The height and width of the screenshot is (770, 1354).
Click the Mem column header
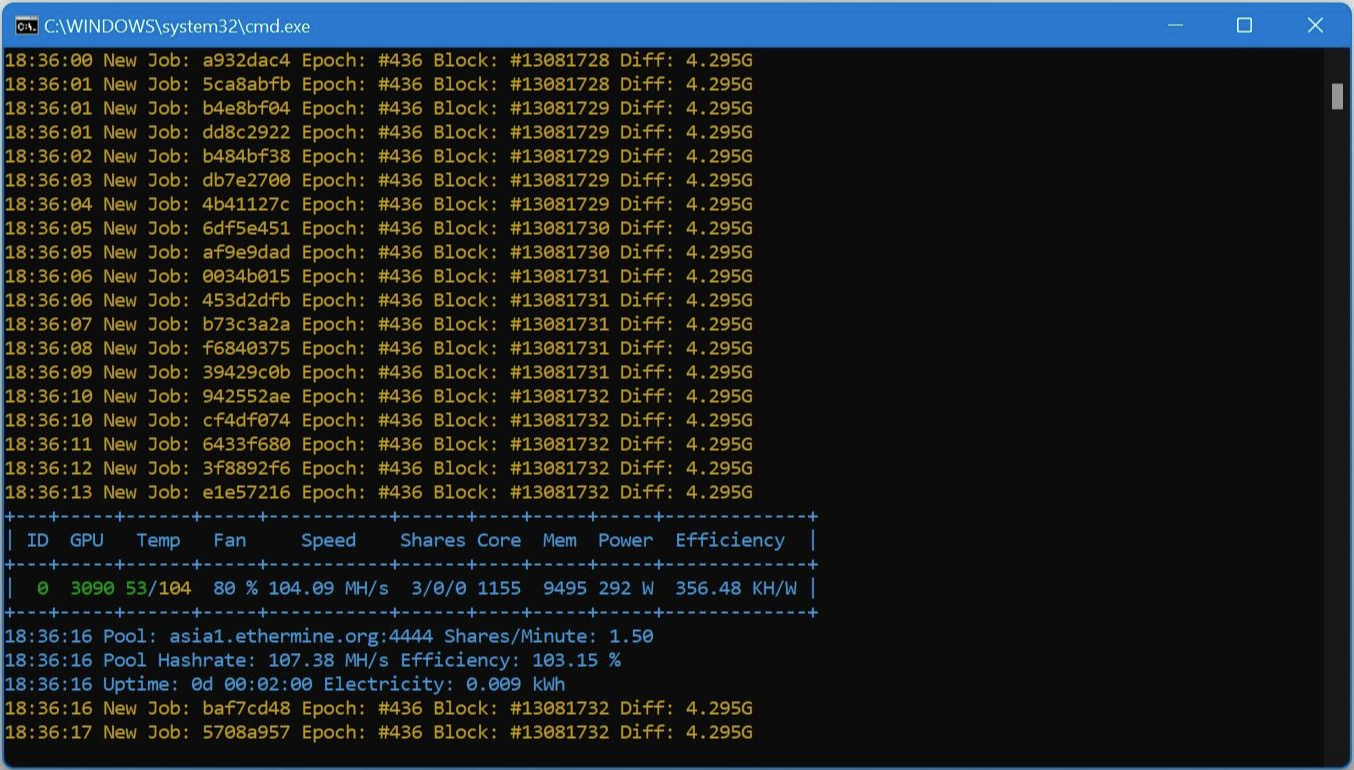tap(559, 540)
